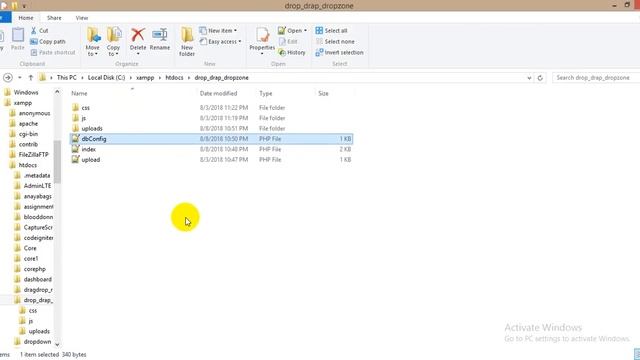640x360 pixels.
Task: Switch to the Home ribbon tab
Action: [x=26, y=18]
